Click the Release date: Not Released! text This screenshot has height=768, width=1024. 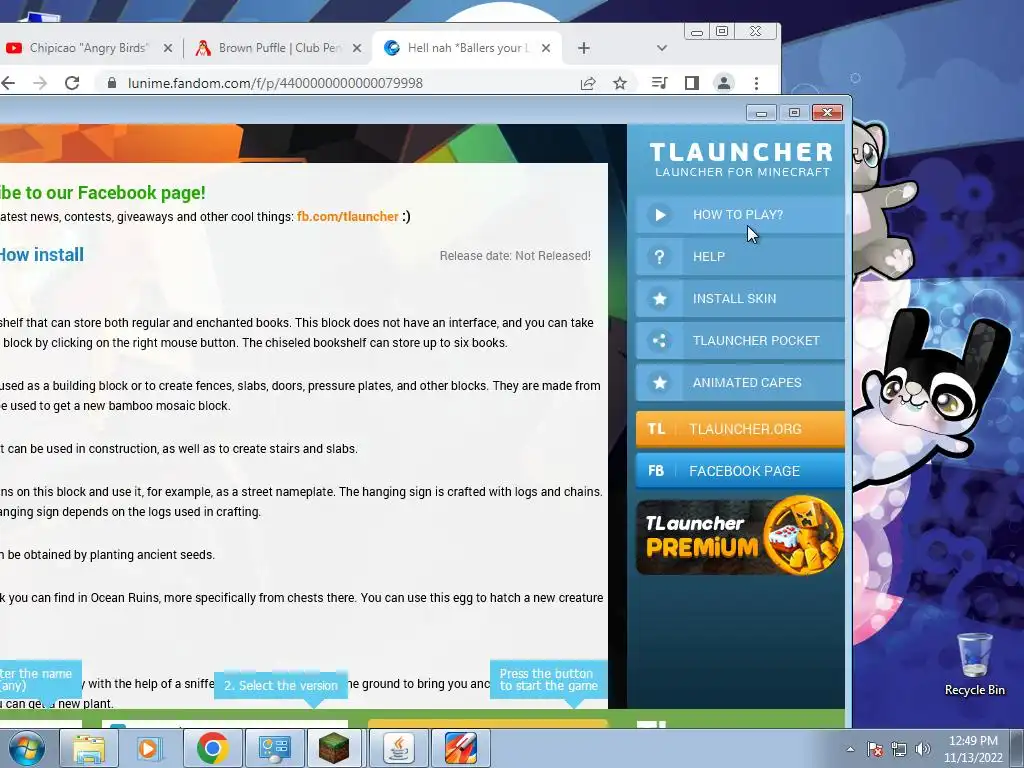tap(515, 256)
